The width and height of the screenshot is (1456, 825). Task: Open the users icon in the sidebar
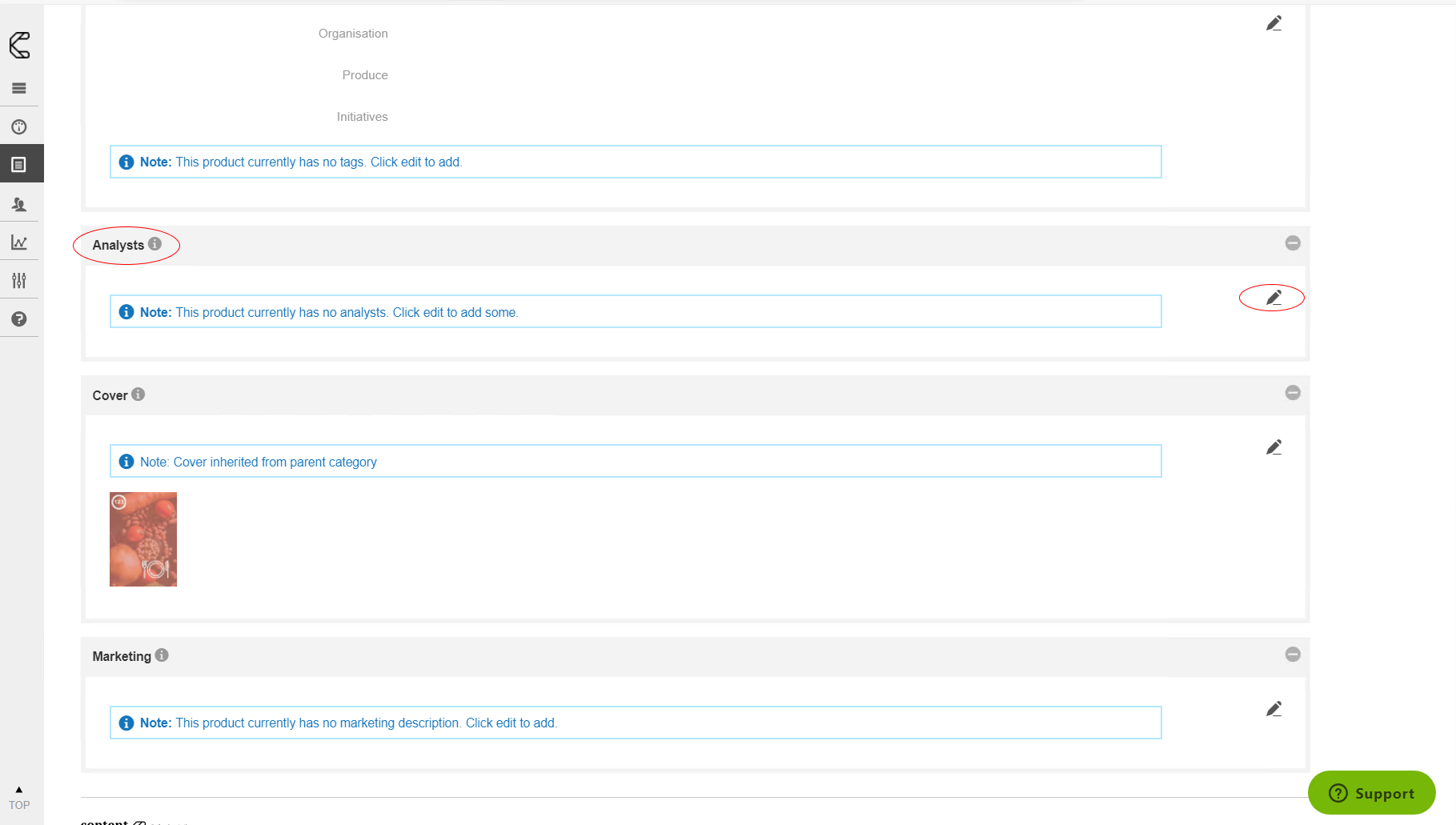click(19, 204)
